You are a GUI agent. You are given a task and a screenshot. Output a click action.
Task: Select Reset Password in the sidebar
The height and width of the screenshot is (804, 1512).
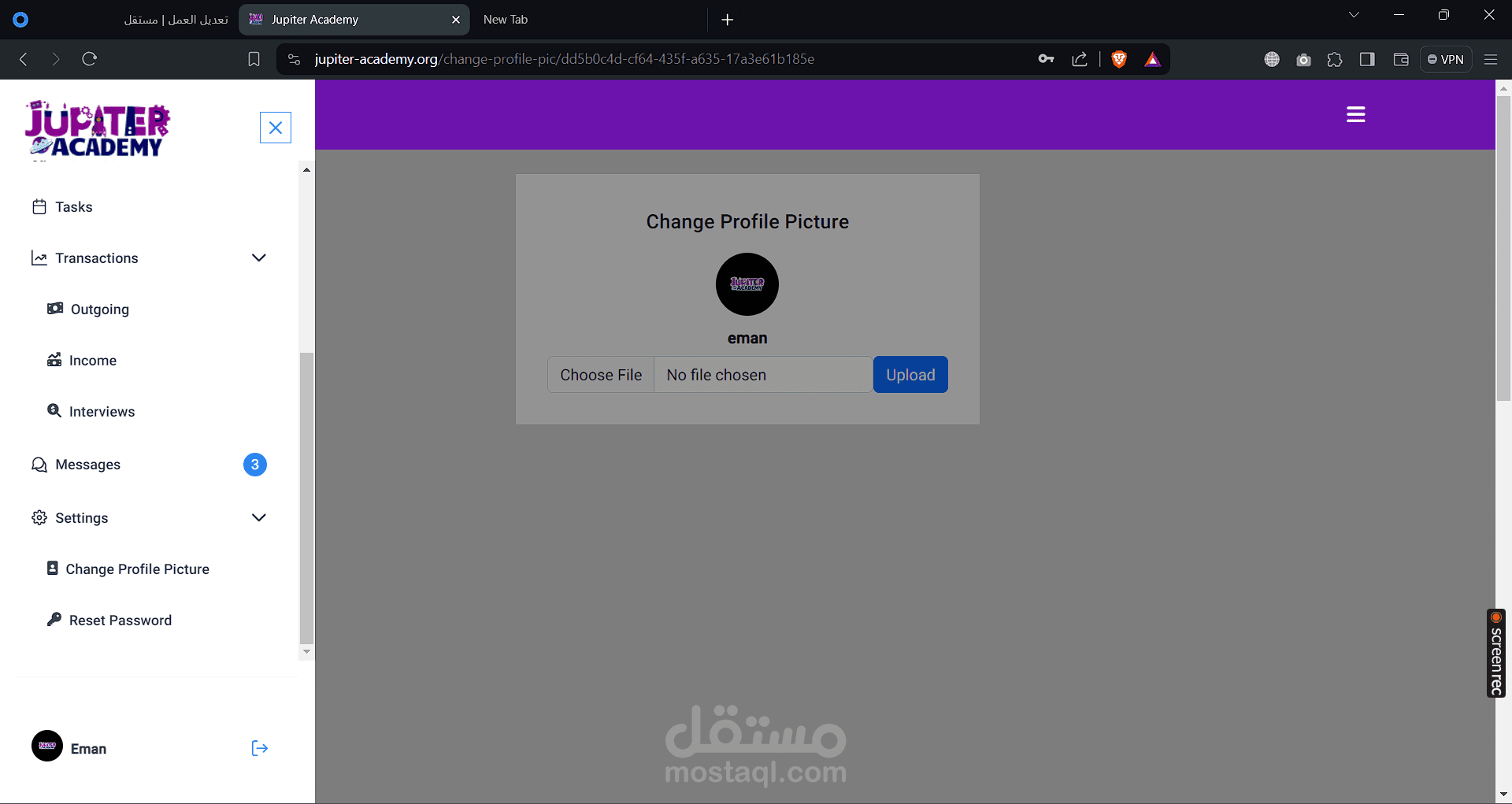pos(120,621)
